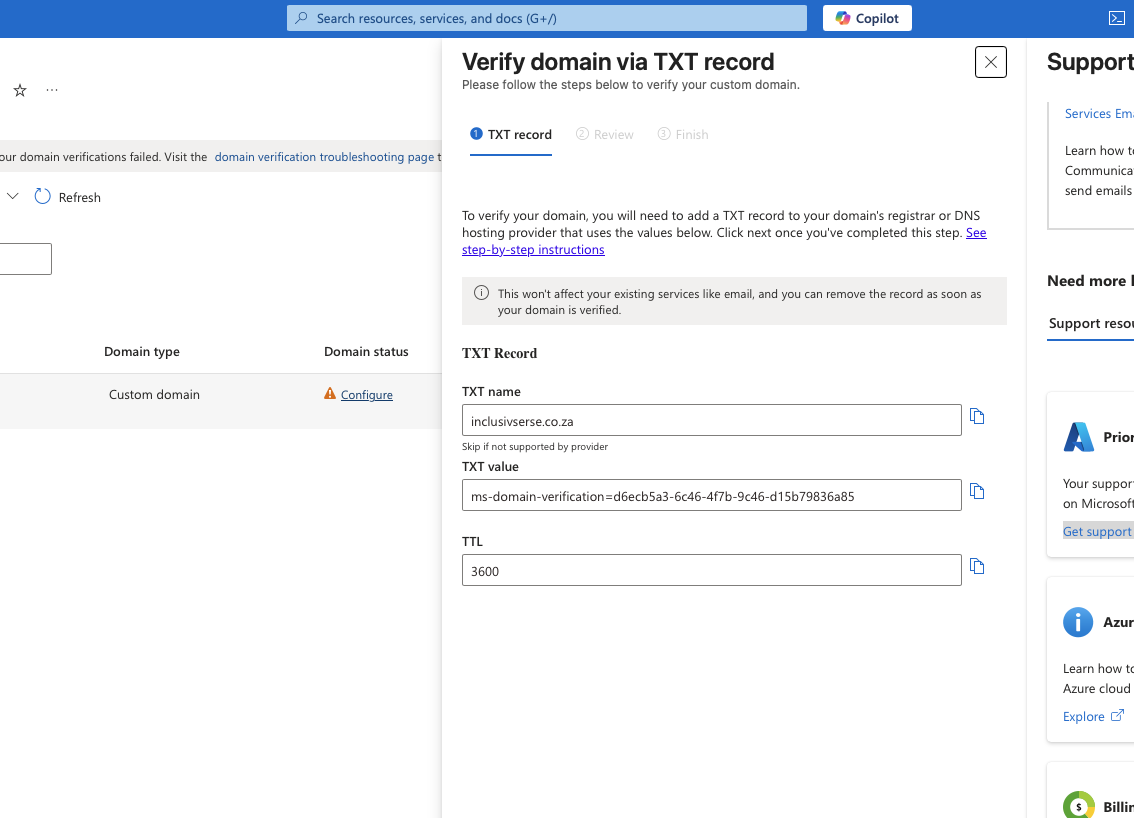This screenshot has height=818, width=1134.
Task: Click the Configure link for Custom domain
Action: 367,394
